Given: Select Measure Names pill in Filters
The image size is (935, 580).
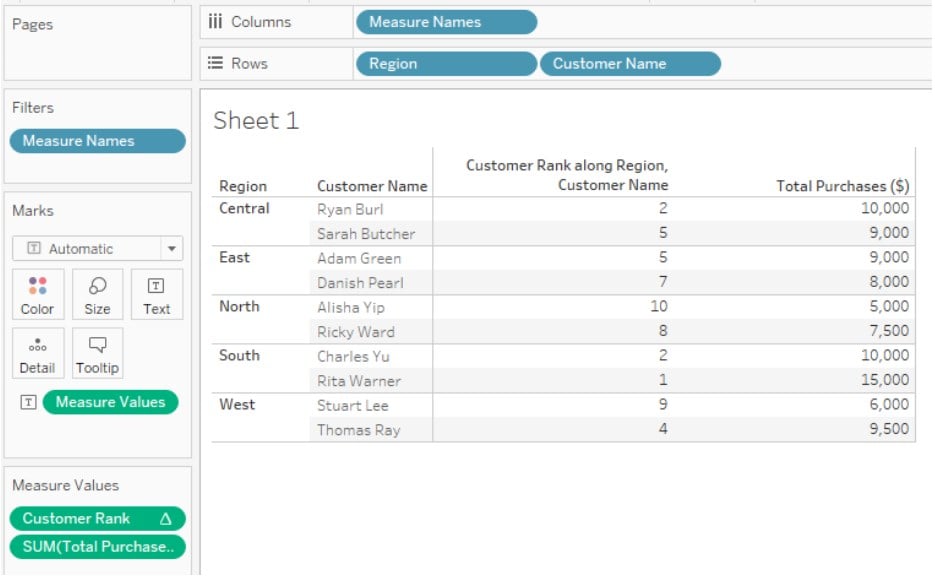Looking at the screenshot, I should [x=97, y=141].
